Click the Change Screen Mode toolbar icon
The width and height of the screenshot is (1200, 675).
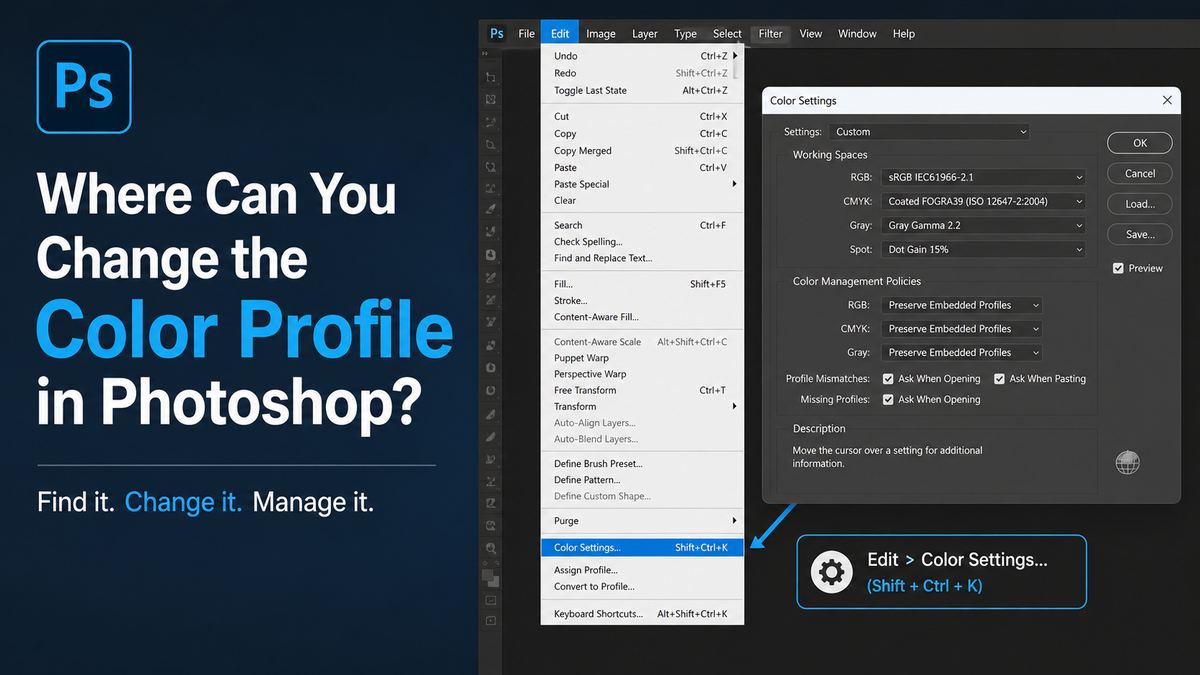coord(490,620)
